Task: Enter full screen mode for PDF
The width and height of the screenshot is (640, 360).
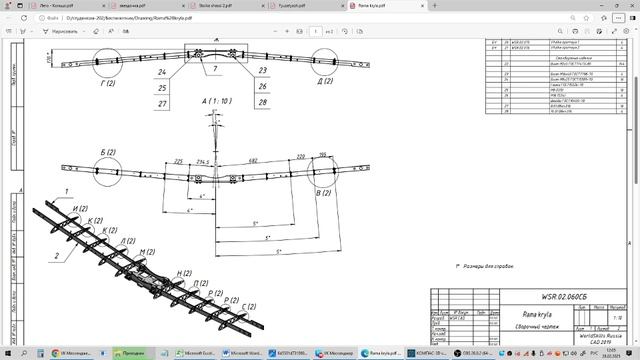Action: pos(614,31)
